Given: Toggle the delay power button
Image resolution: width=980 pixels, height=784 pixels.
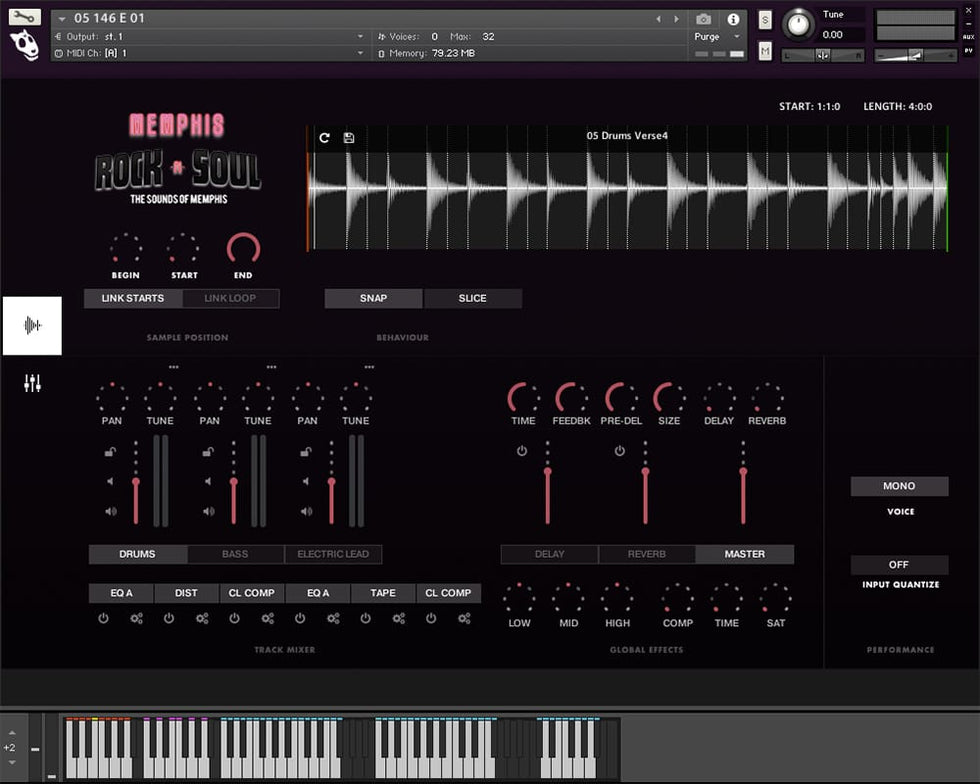Looking at the screenshot, I should pos(522,451).
